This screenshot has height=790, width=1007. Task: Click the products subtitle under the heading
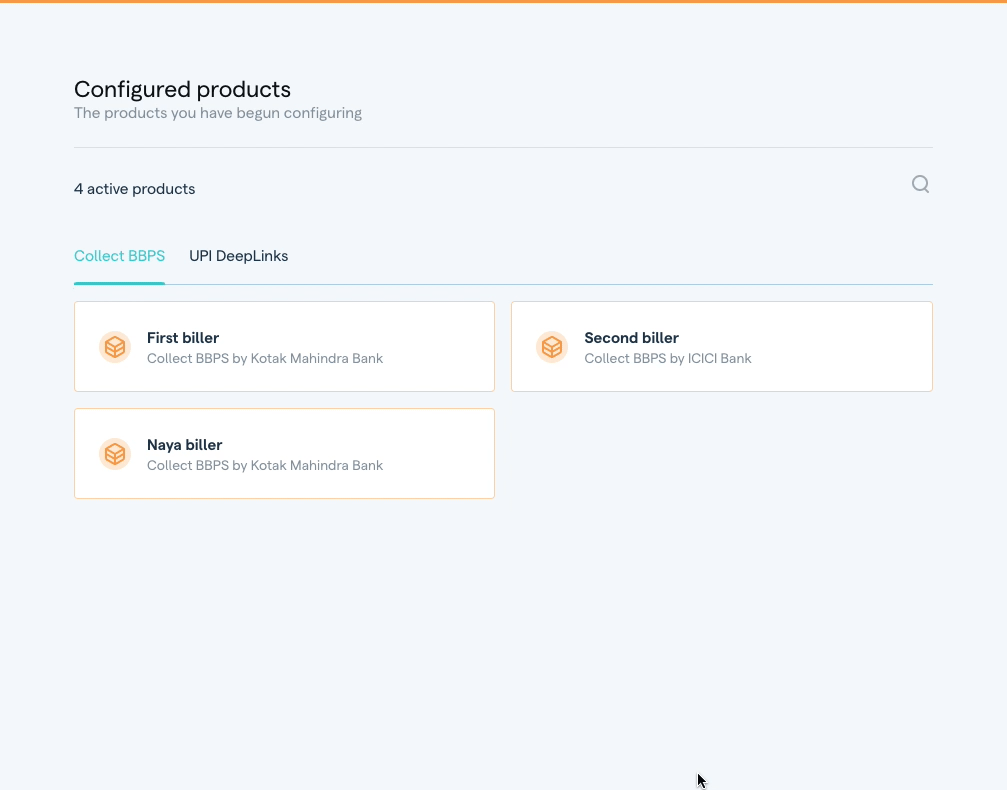click(218, 112)
